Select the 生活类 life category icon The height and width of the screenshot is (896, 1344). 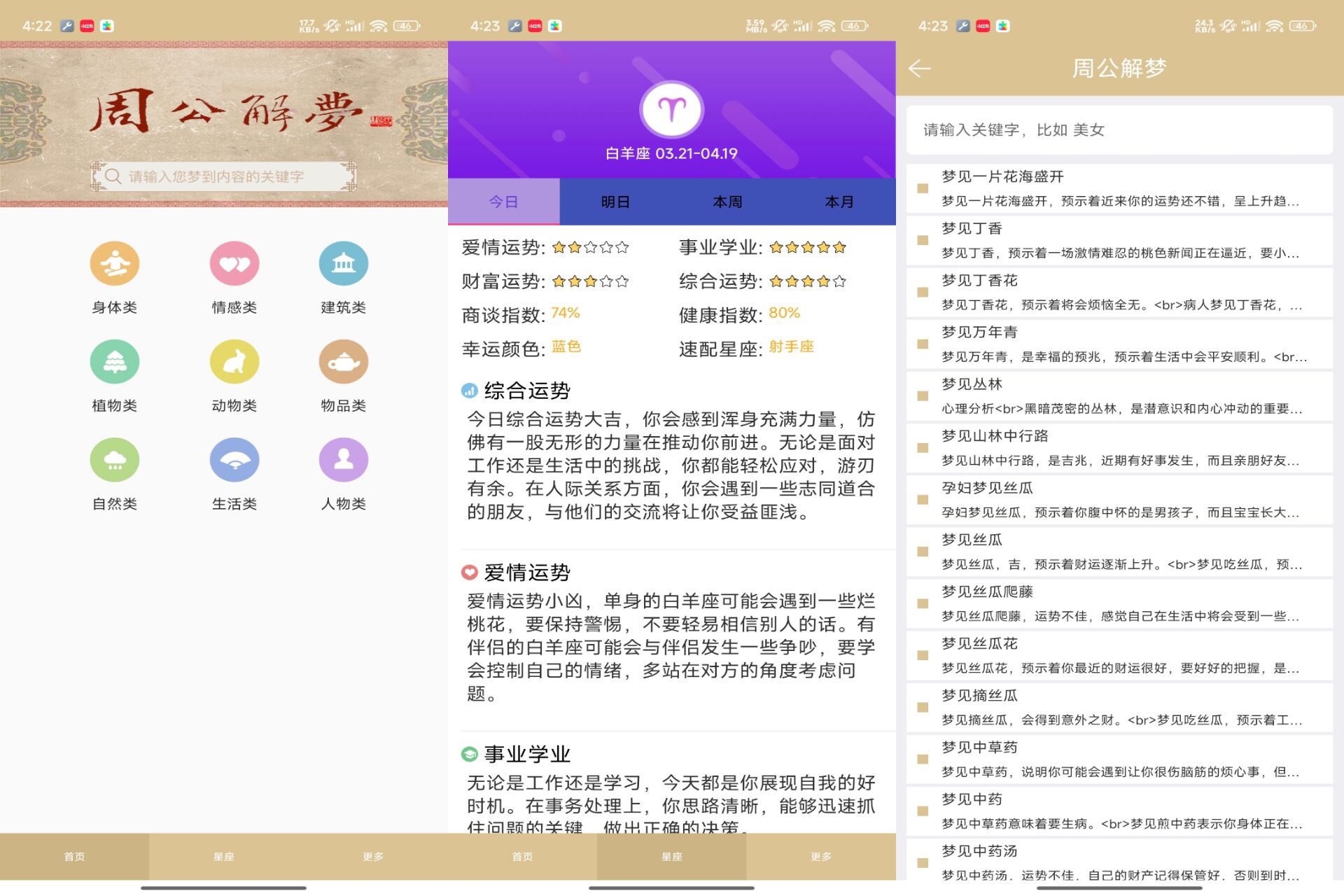(234, 461)
